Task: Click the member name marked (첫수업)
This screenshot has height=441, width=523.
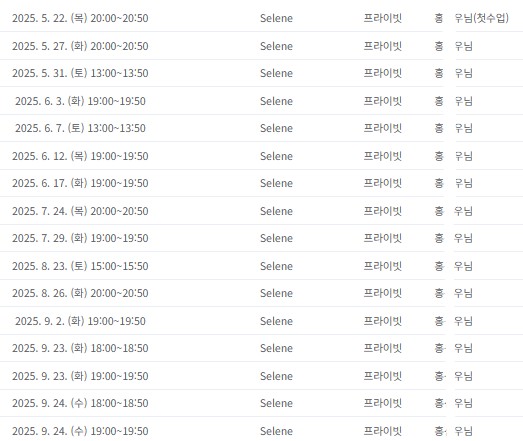Action: click(471, 18)
